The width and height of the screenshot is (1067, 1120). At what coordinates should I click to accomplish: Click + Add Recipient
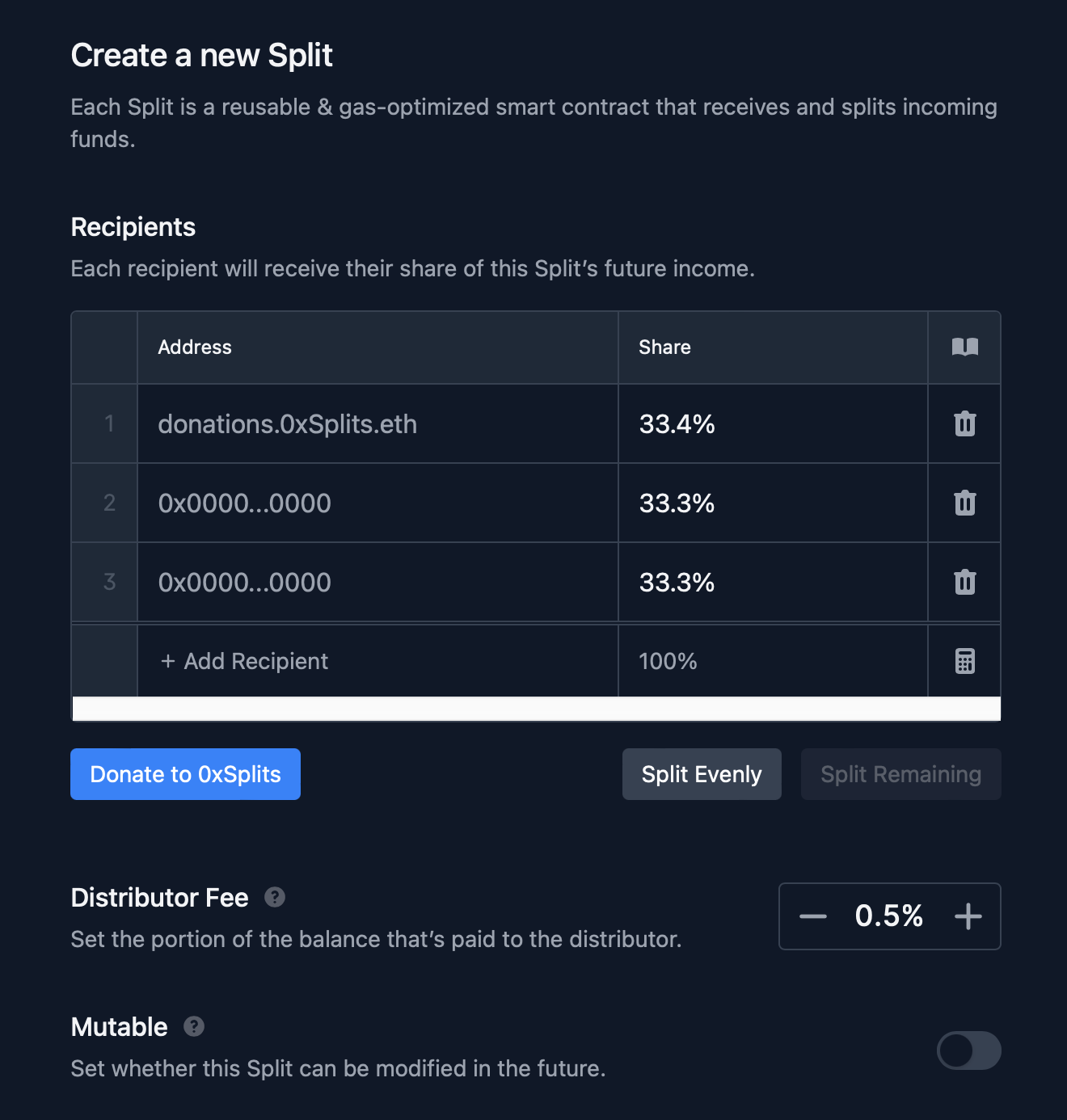tap(242, 660)
